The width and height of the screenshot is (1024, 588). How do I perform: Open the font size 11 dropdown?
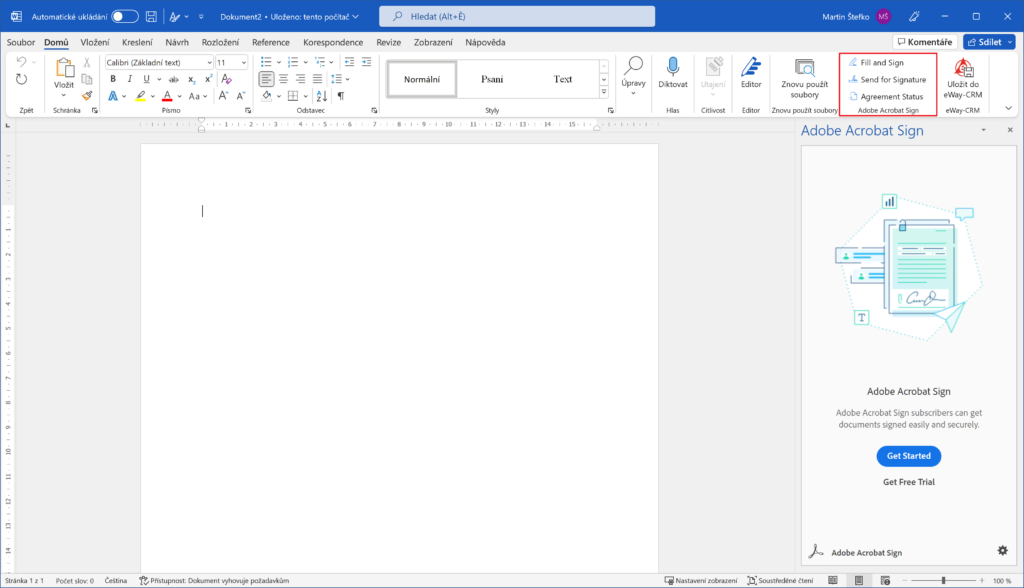pyautogui.click(x=244, y=63)
